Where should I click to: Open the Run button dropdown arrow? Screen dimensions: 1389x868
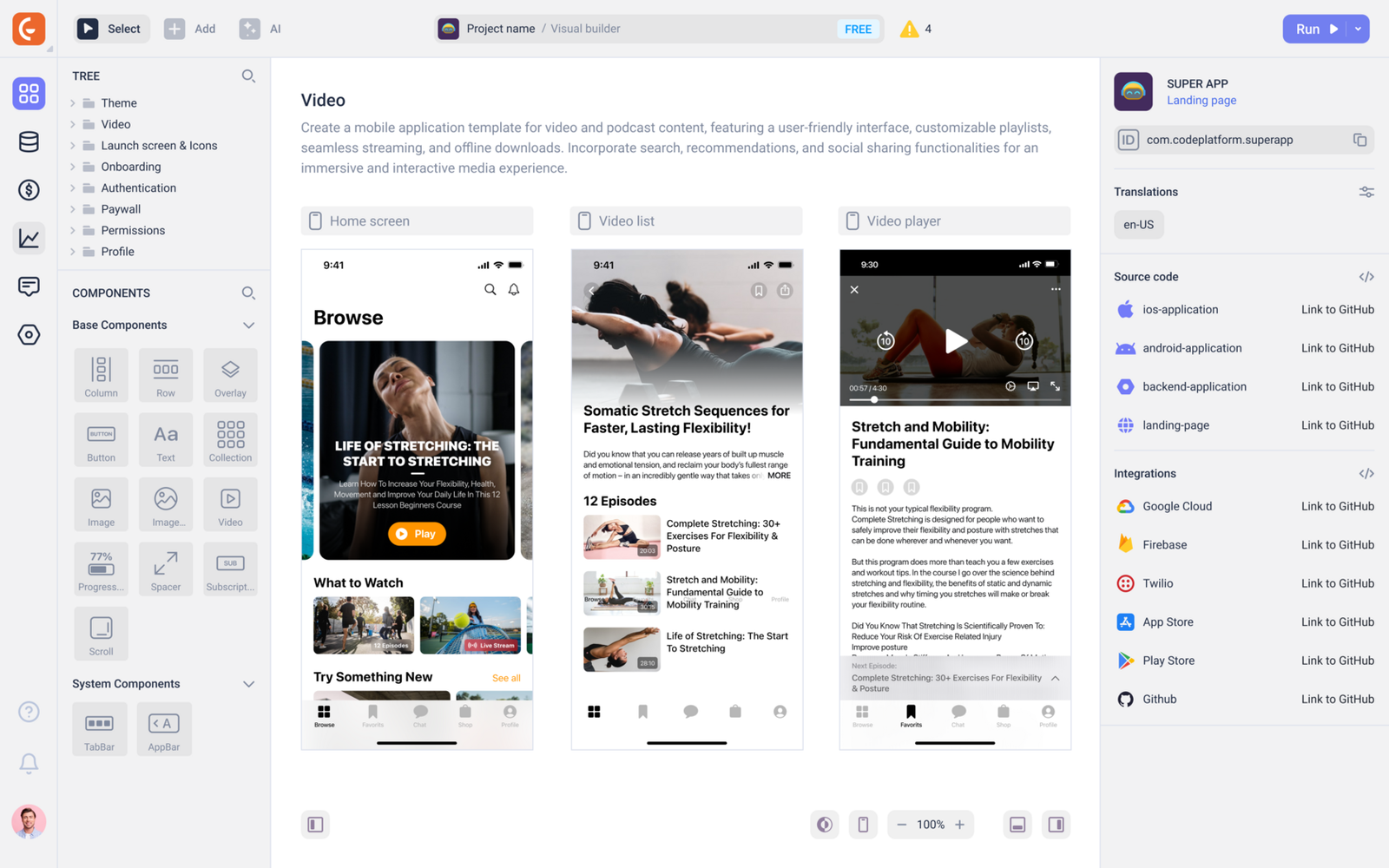point(1359,29)
